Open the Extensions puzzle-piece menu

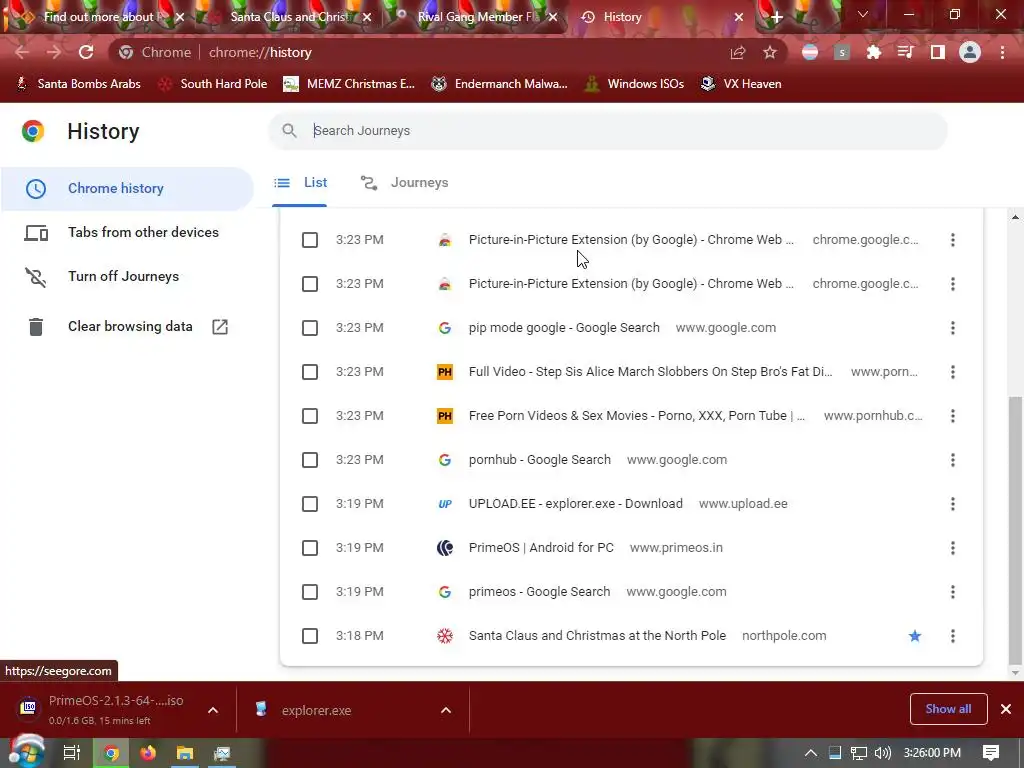click(874, 52)
